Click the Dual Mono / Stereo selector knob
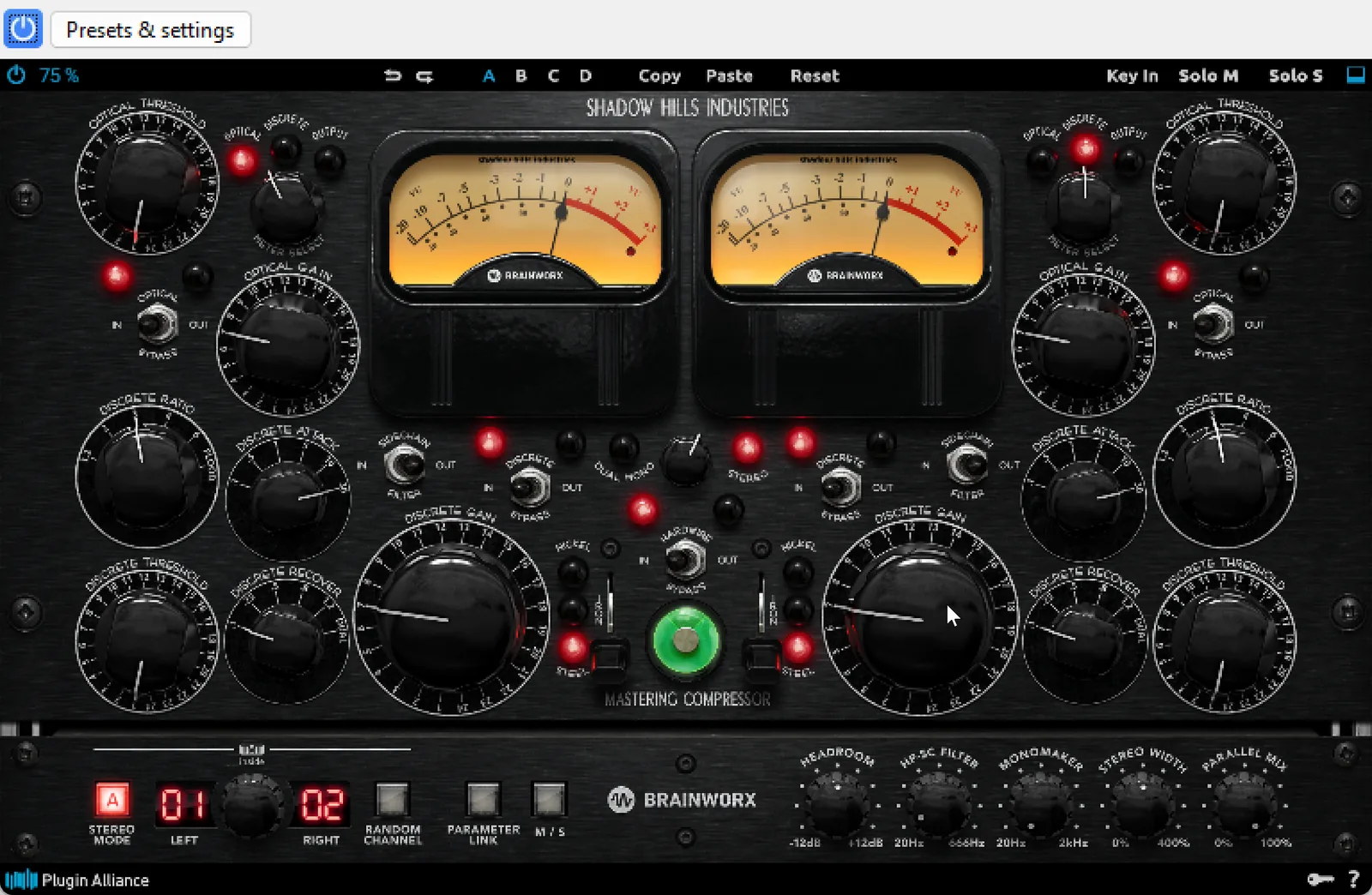This screenshot has height=895, width=1372. 686,461
